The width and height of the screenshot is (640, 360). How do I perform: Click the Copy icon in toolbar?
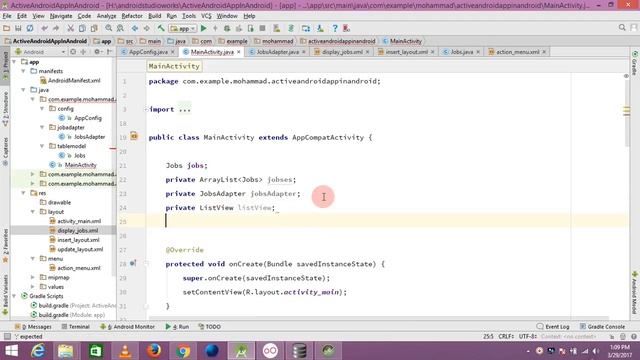pyautogui.click(x=82, y=28)
